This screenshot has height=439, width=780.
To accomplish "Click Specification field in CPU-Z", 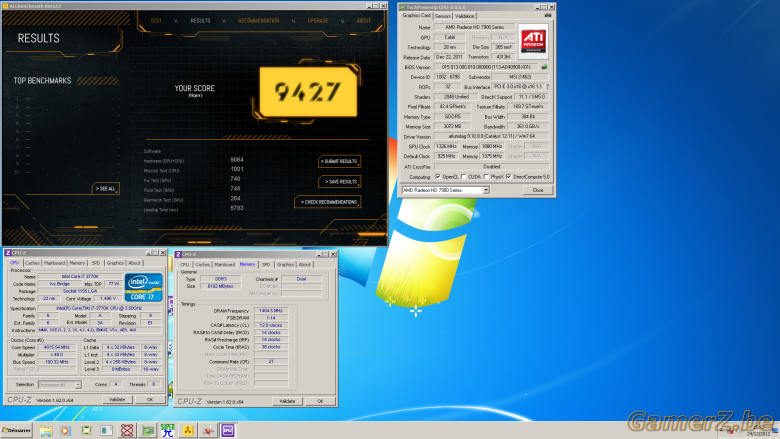I will (x=99, y=308).
